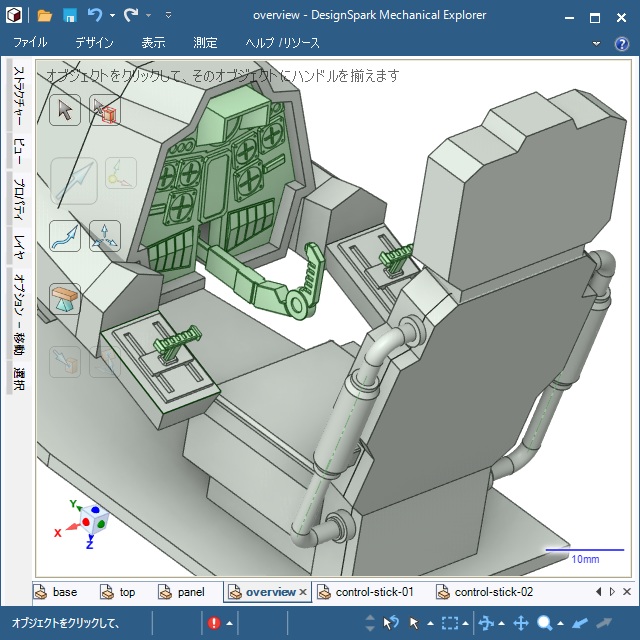Open the ストラクチャー side panel
Image resolution: width=640 pixels, height=640 pixels.
18,99
